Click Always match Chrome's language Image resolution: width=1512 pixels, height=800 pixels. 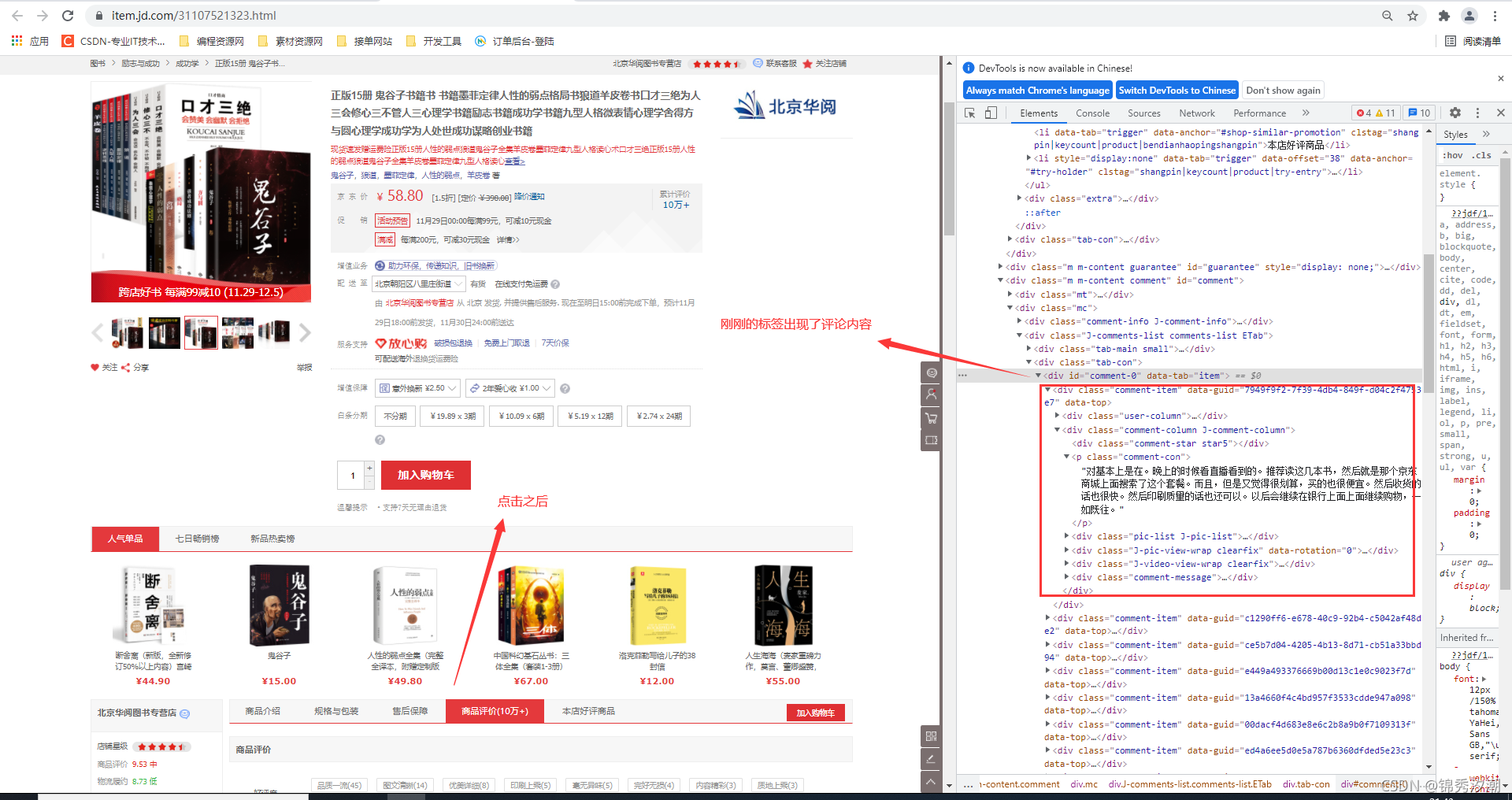(1038, 91)
